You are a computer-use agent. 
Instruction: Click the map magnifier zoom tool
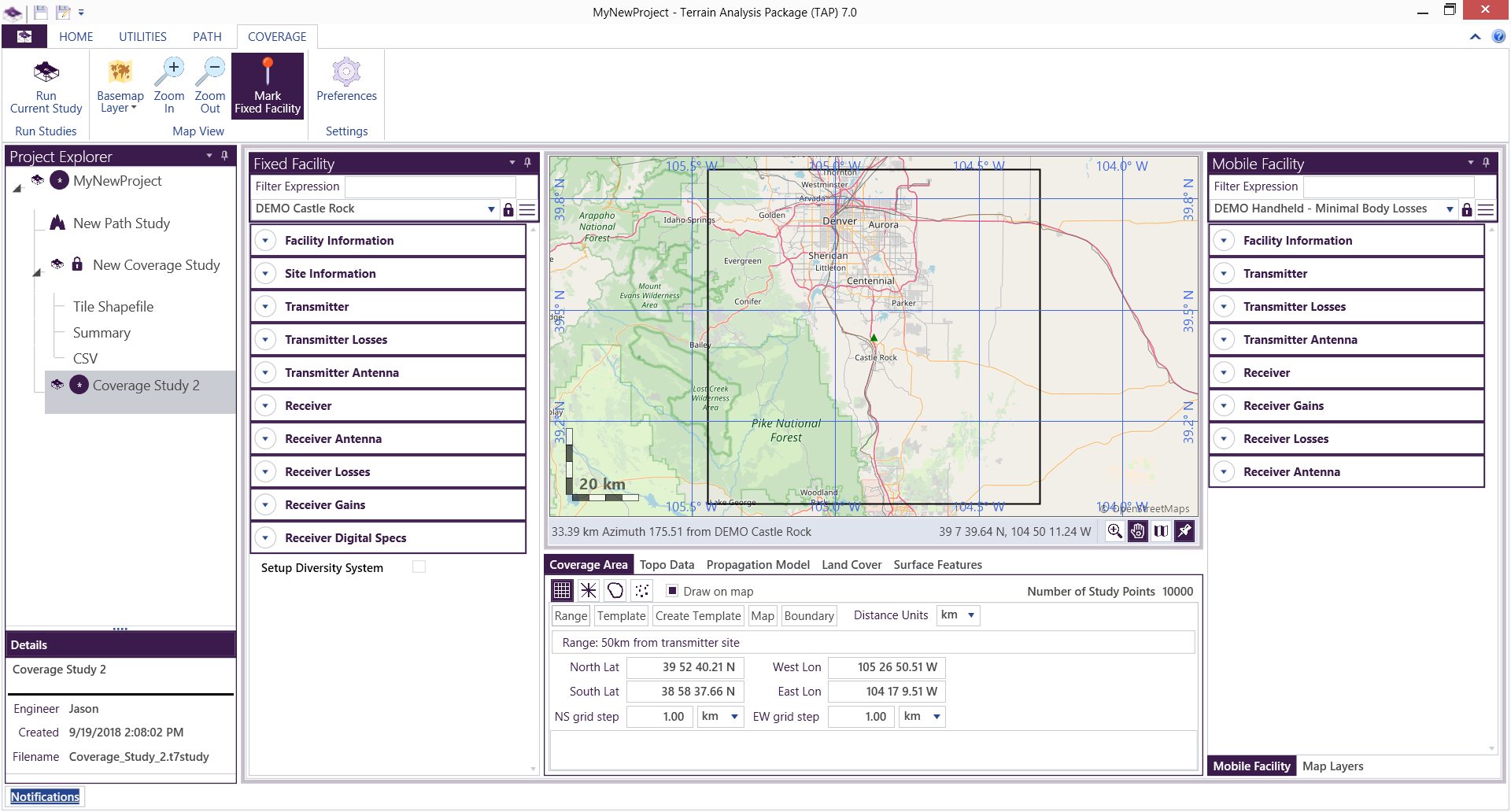1114,531
